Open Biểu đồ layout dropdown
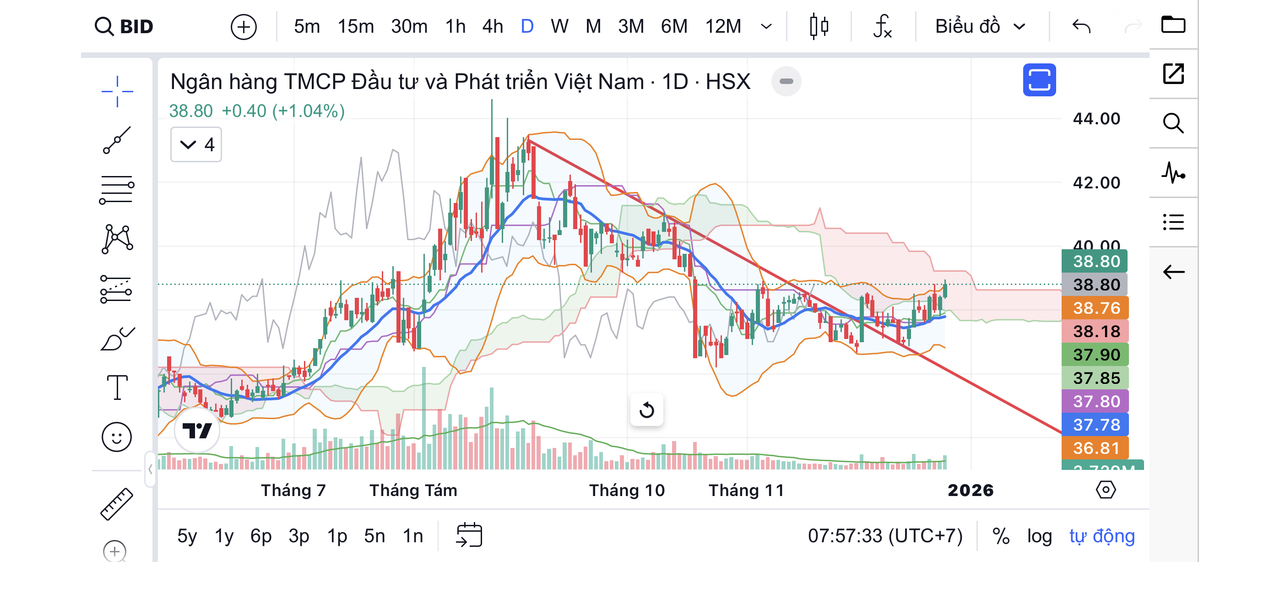The image size is (1280, 591). point(980,27)
